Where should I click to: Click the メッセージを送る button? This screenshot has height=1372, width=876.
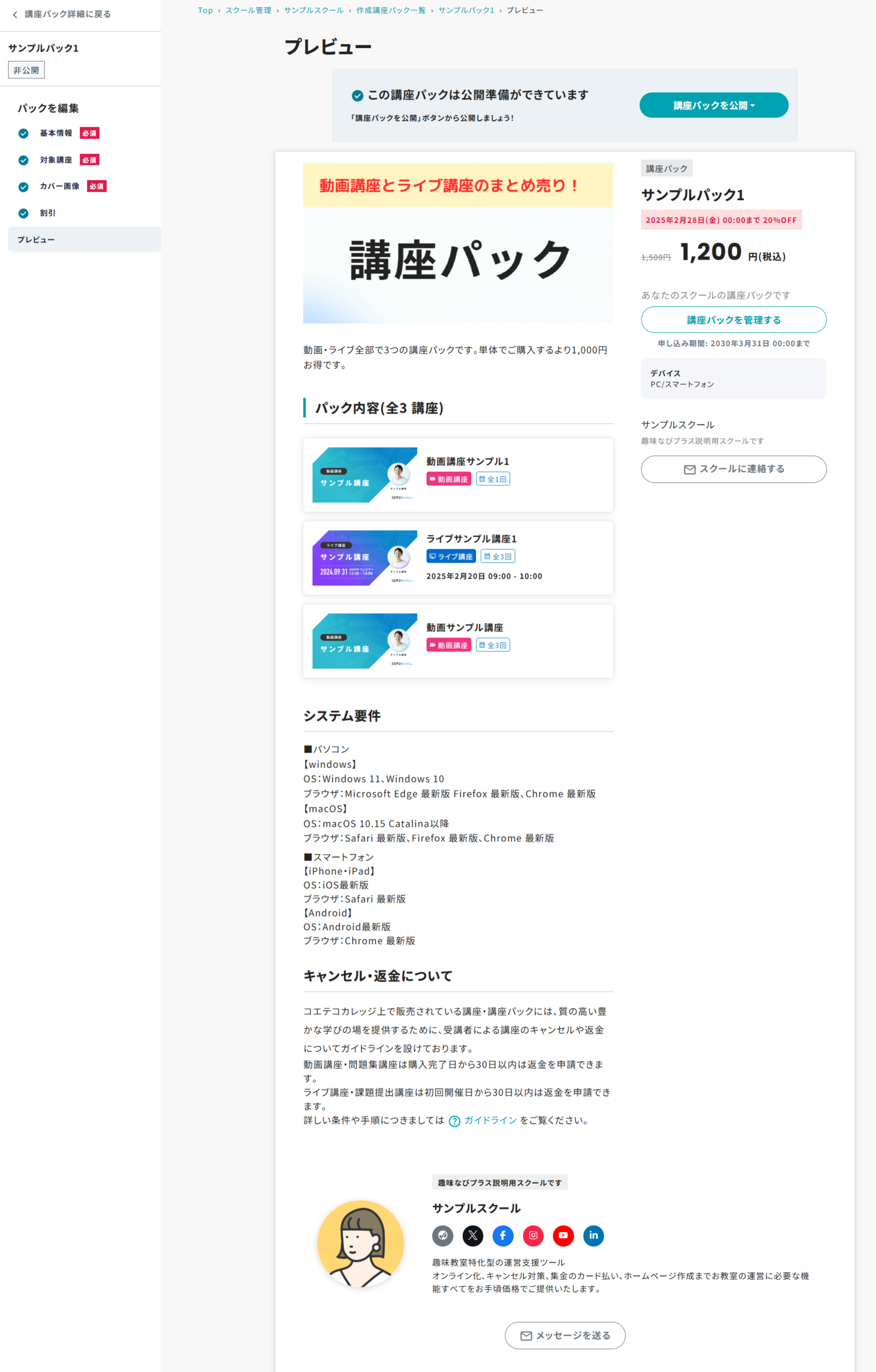pos(565,1335)
